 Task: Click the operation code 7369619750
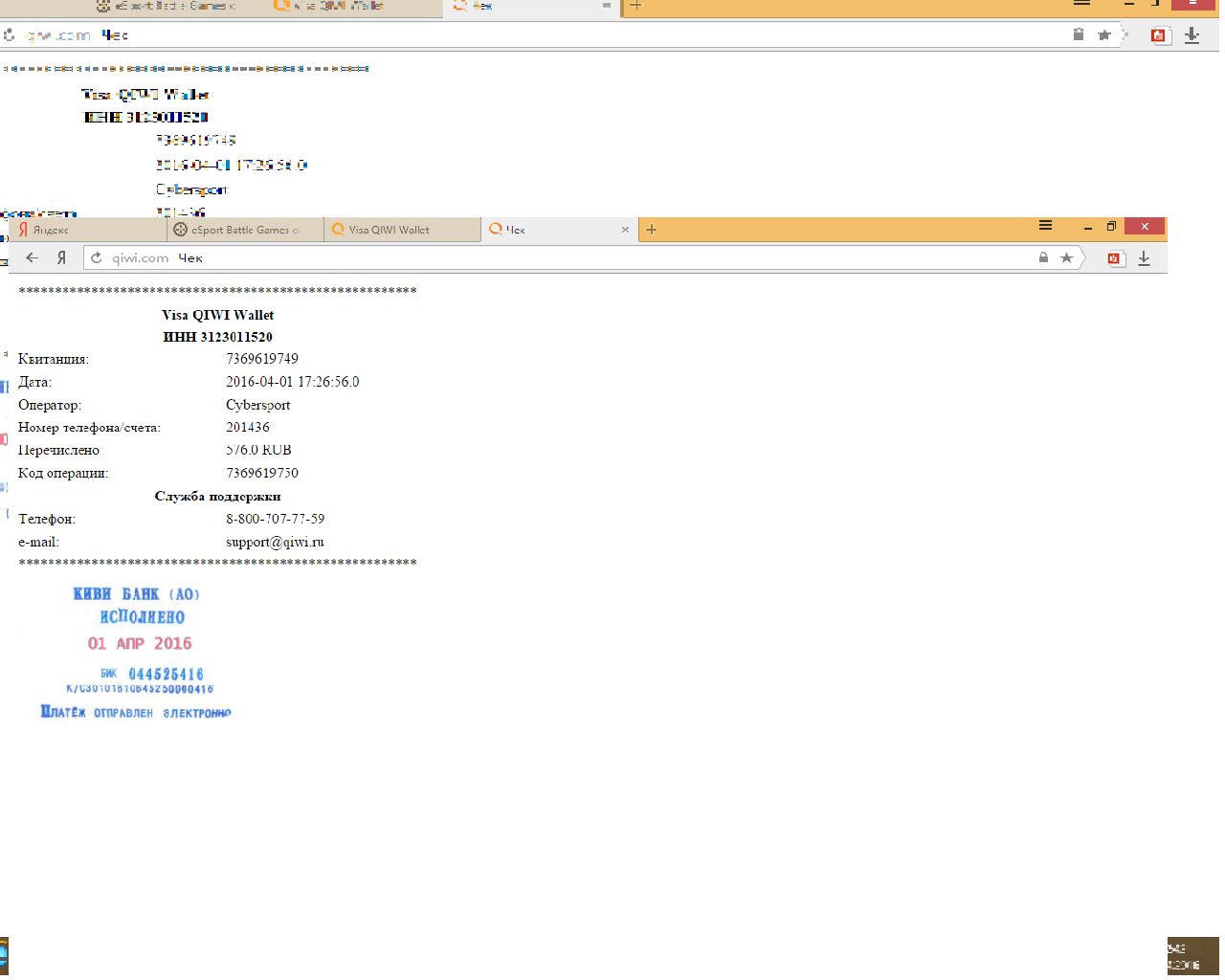point(262,473)
